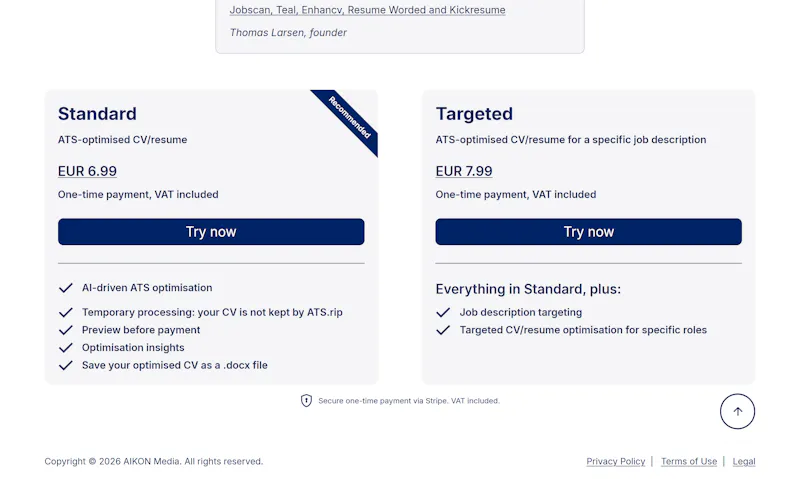Image resolution: width=800 pixels, height=479 pixels.
Task: Click checkmark beside Optimisation insights
Action: (x=66, y=347)
